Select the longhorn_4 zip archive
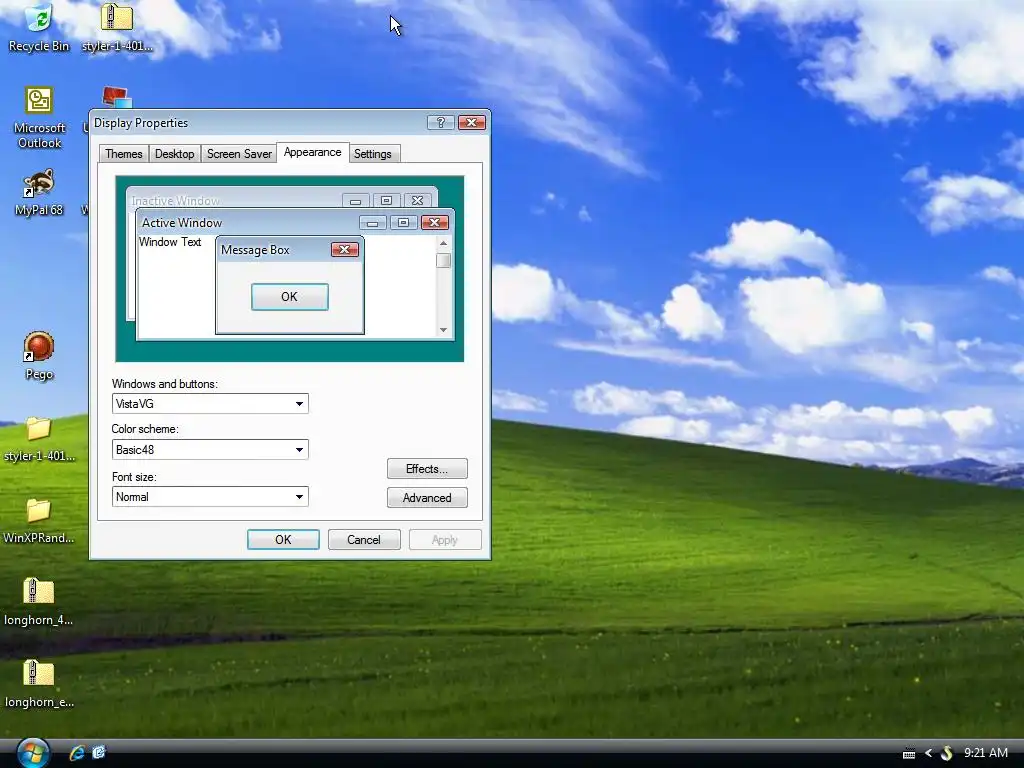Screen dimensions: 1024x768 39,602
